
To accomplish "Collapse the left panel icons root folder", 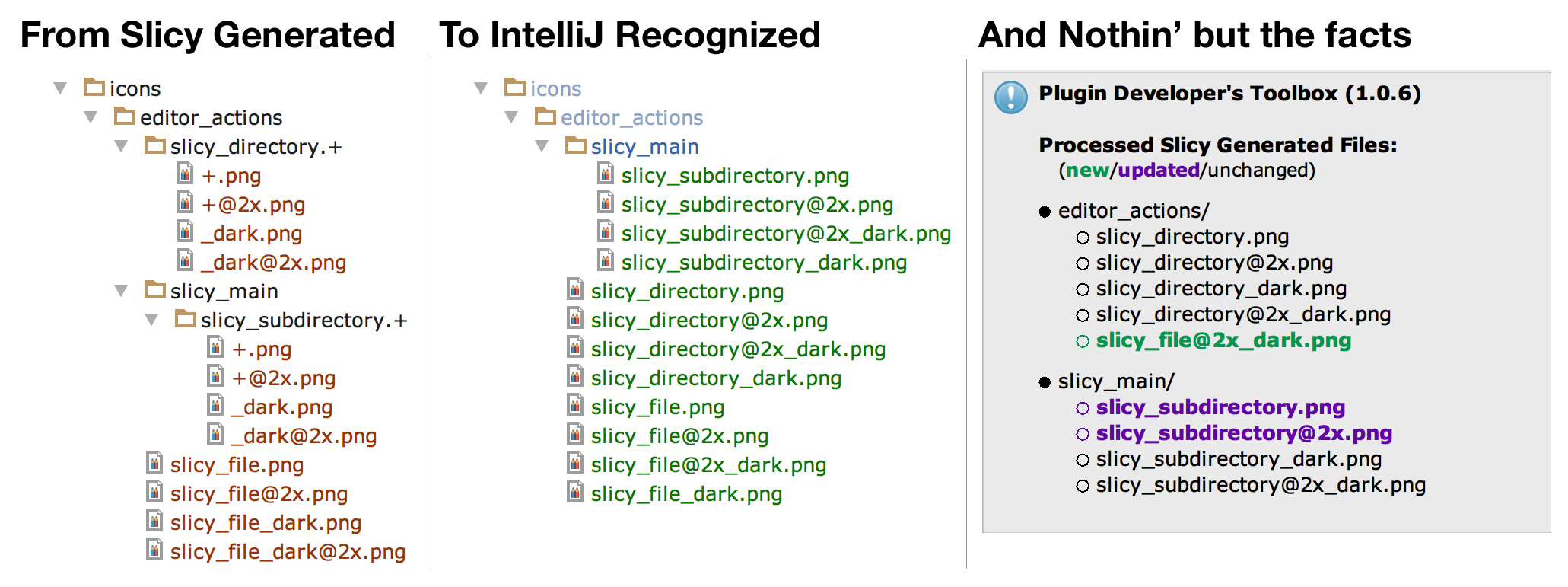I will pos(60,88).
